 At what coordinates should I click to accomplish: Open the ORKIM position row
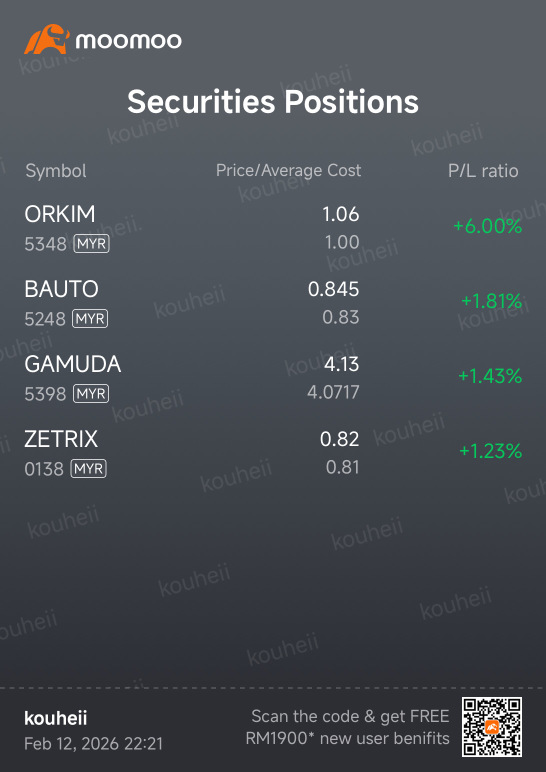pyautogui.click(x=273, y=228)
